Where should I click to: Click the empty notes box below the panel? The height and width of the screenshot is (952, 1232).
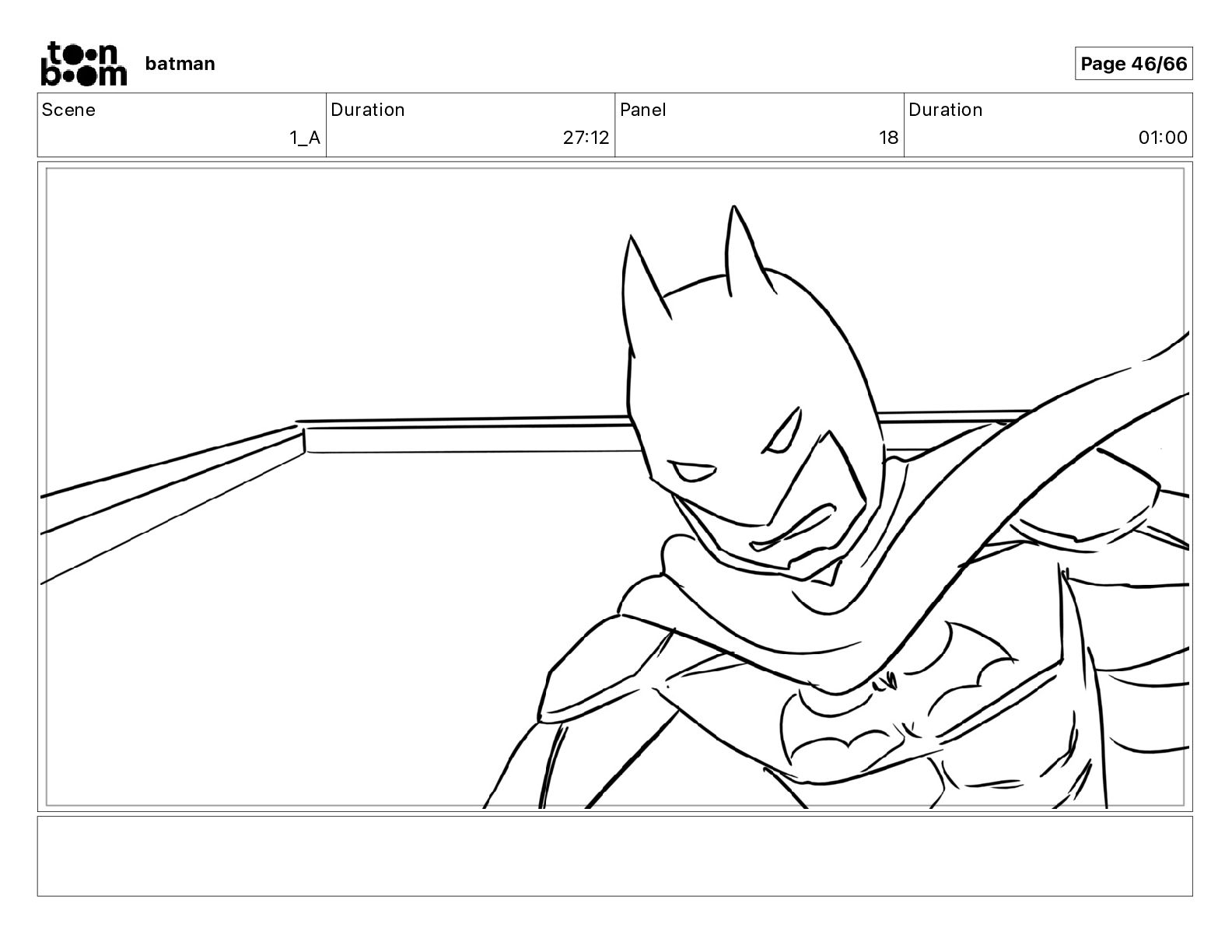point(615,856)
